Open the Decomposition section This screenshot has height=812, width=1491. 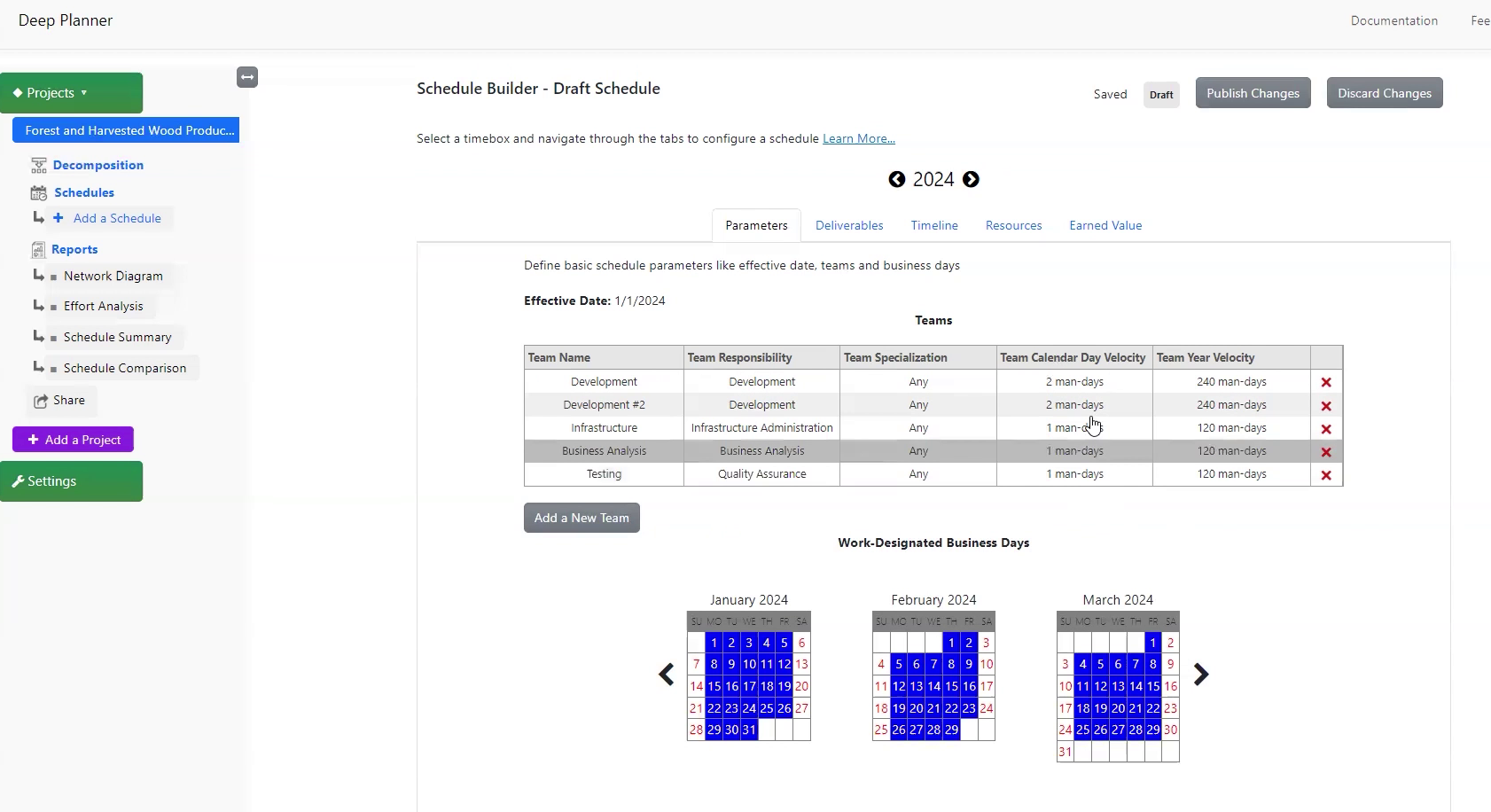coord(98,165)
